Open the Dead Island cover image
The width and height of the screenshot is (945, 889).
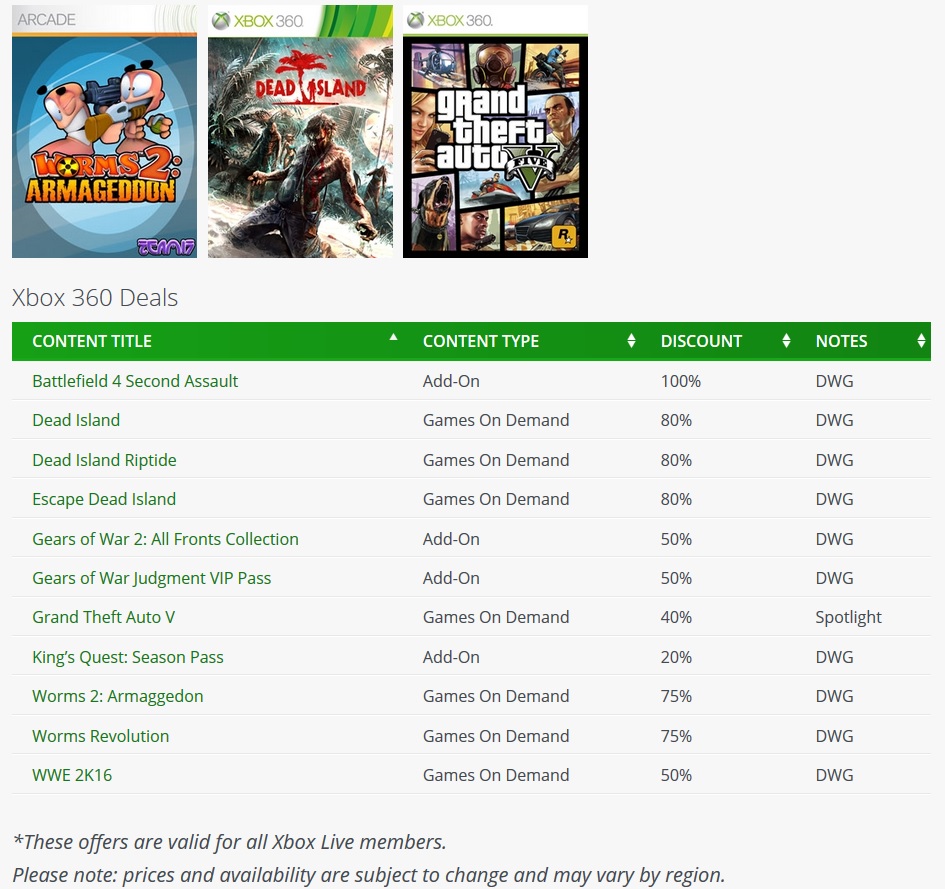pos(300,131)
